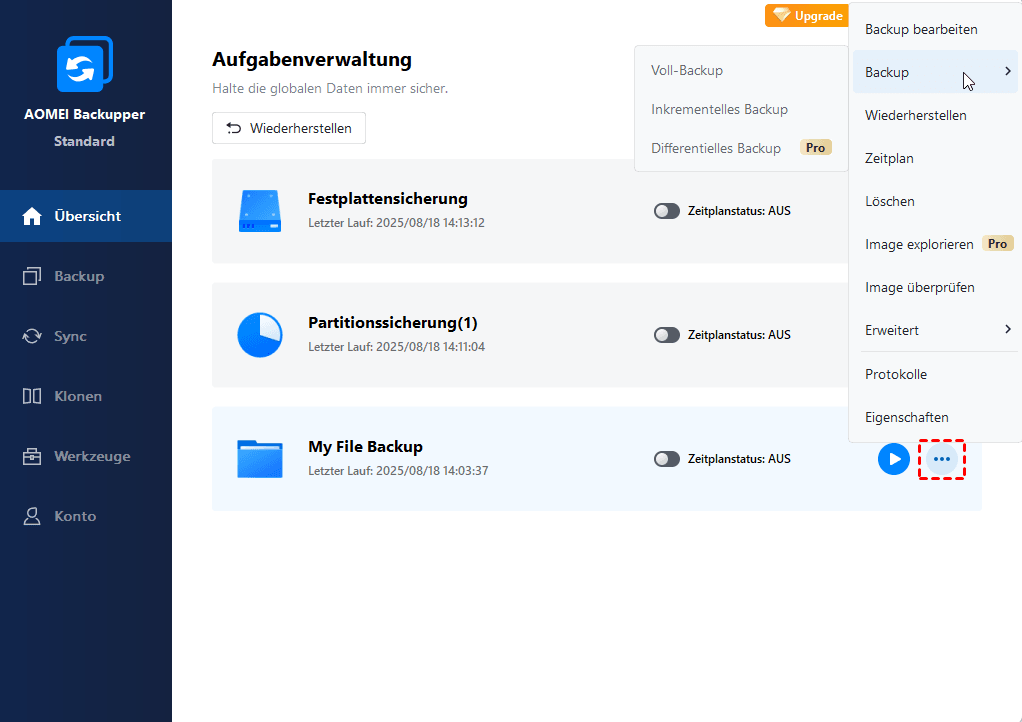The height and width of the screenshot is (722, 1022).
Task: Click the AOMEI Backupper logo icon
Action: click(x=85, y=64)
